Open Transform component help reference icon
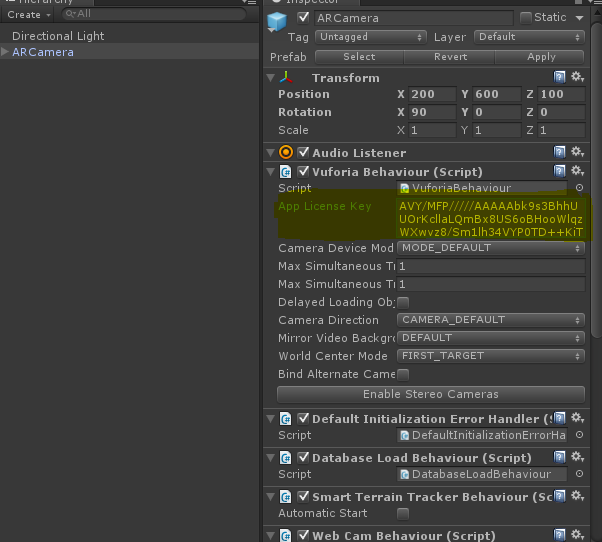 pyautogui.click(x=559, y=77)
